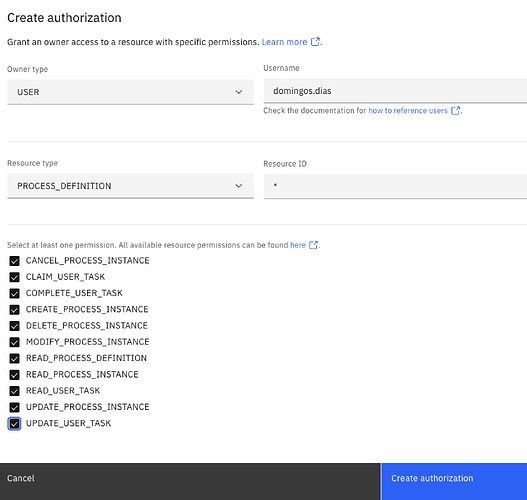Click Create authorization button
Image resolution: width=527 pixels, height=500 pixels.
pyautogui.click(x=454, y=482)
